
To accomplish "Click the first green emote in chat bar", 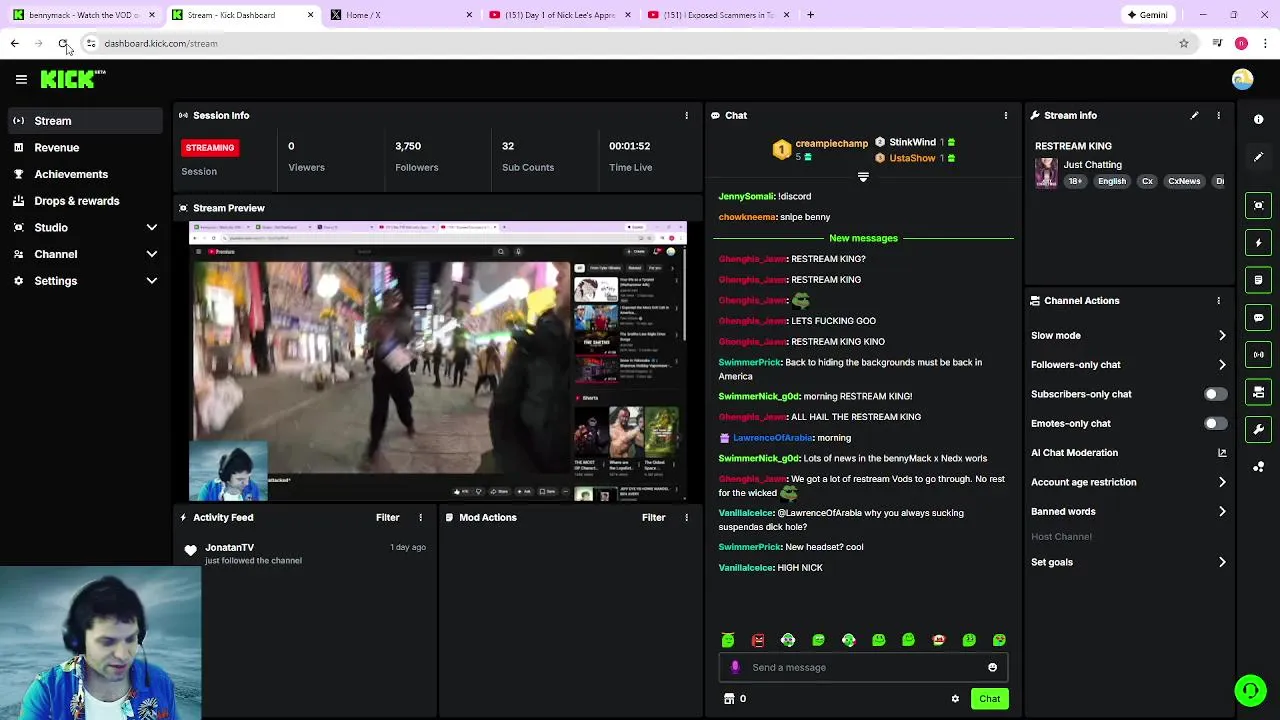I will (728, 640).
